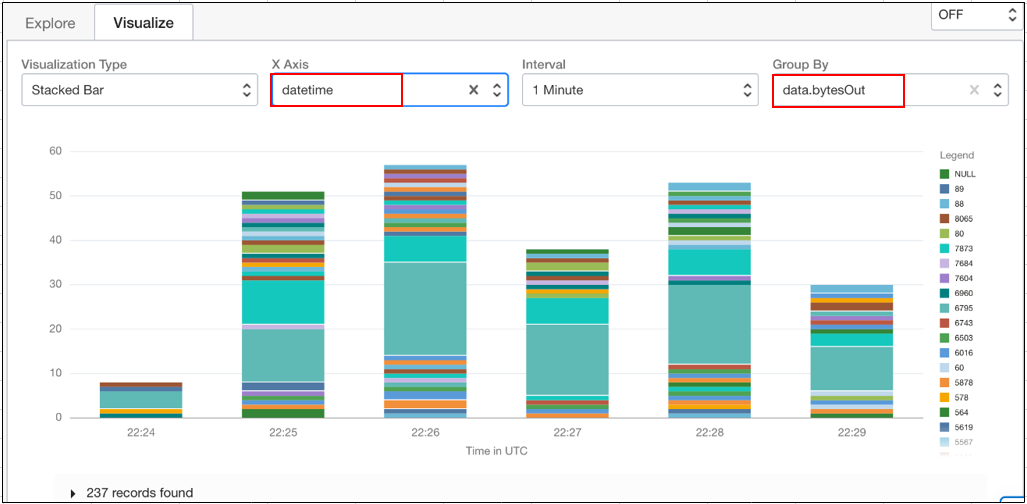
Task: Click the 5567 legend swatch
Action: tap(944, 442)
